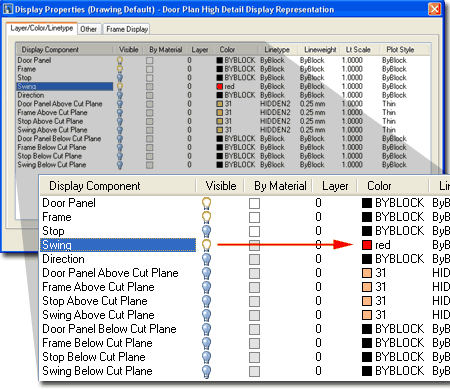Image resolution: width=450 pixels, height=389 pixels.
Task: Toggle Stop lightbulb in small dialog list
Action: [x=120, y=78]
